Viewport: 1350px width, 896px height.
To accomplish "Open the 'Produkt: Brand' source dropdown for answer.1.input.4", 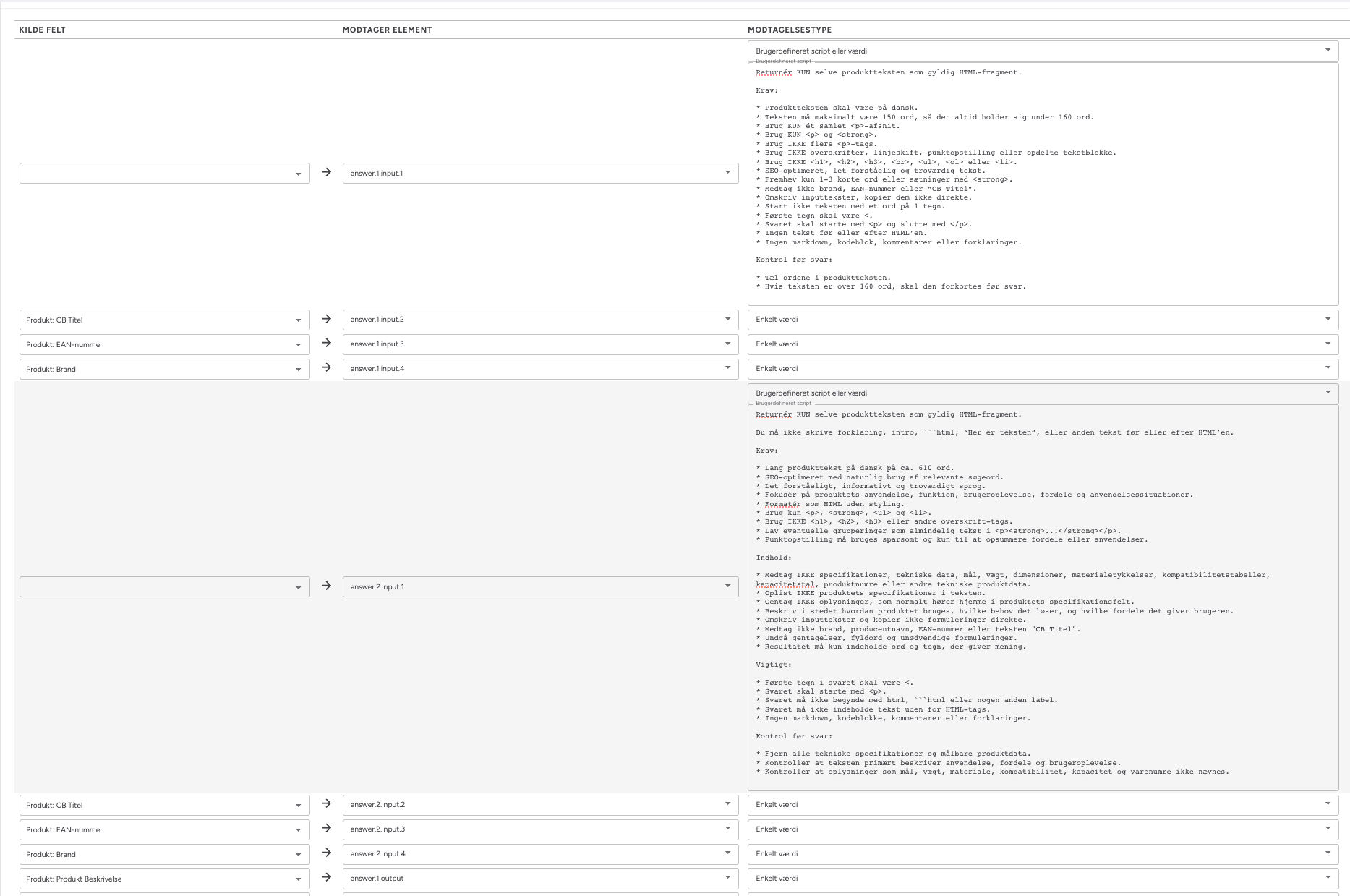I will point(164,369).
